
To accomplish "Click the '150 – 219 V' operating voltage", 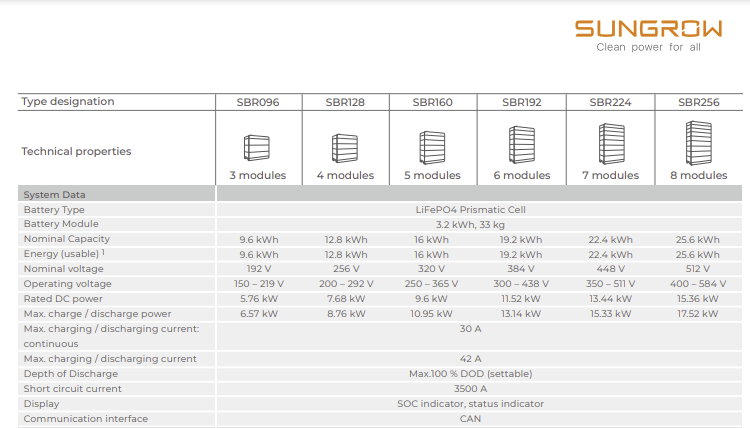I will 259,284.
